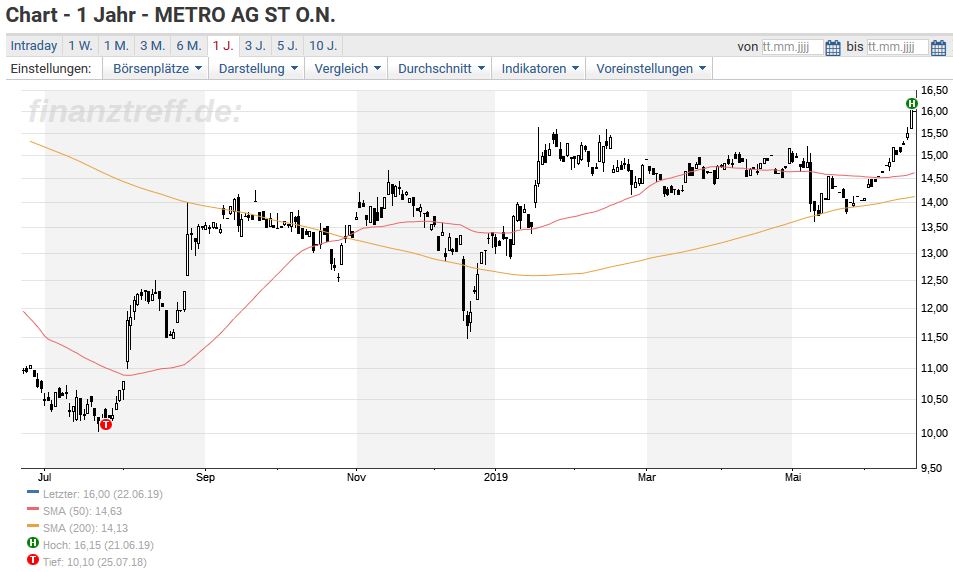Switch chart to 3 J. range

[255, 46]
